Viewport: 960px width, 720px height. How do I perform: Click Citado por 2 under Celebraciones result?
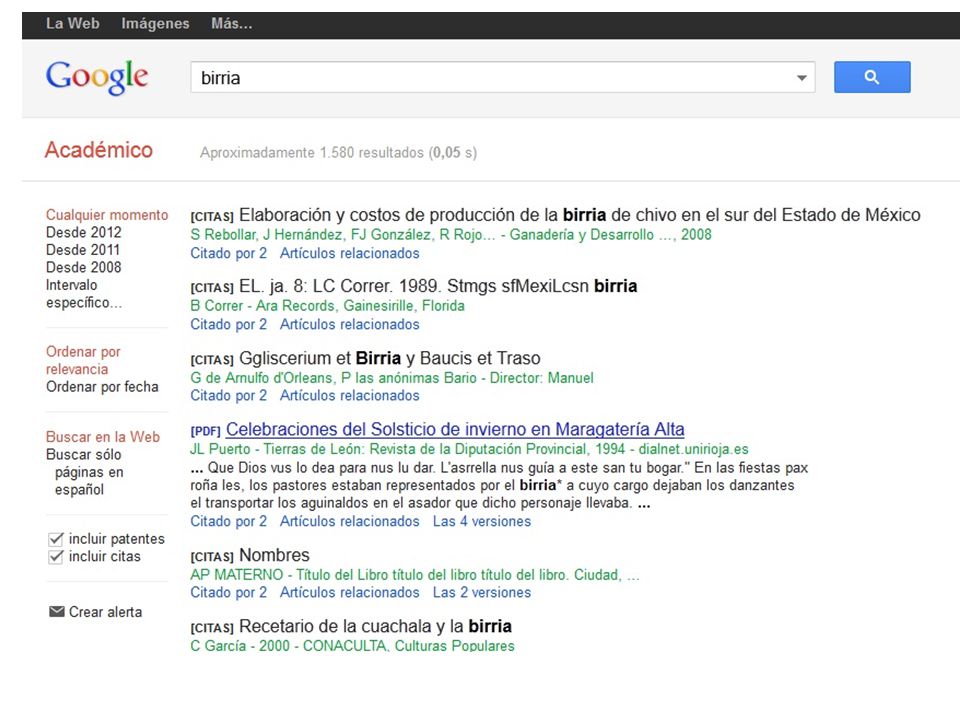tap(228, 522)
